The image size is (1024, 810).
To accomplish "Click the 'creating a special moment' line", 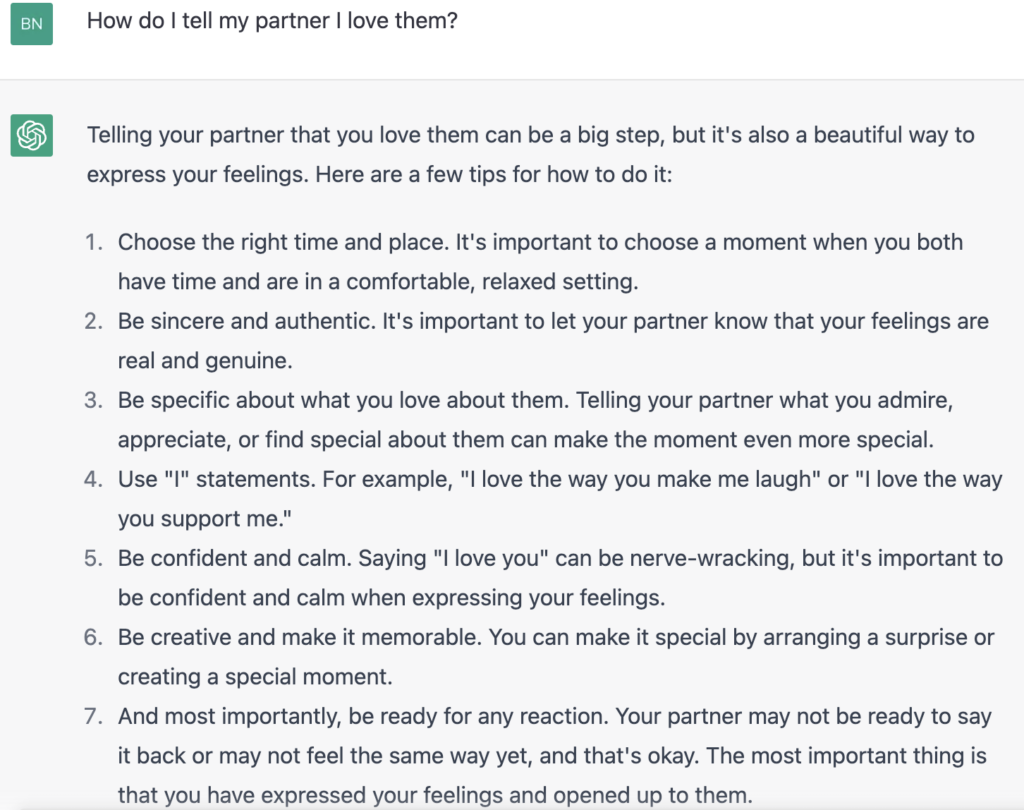I will [255, 677].
